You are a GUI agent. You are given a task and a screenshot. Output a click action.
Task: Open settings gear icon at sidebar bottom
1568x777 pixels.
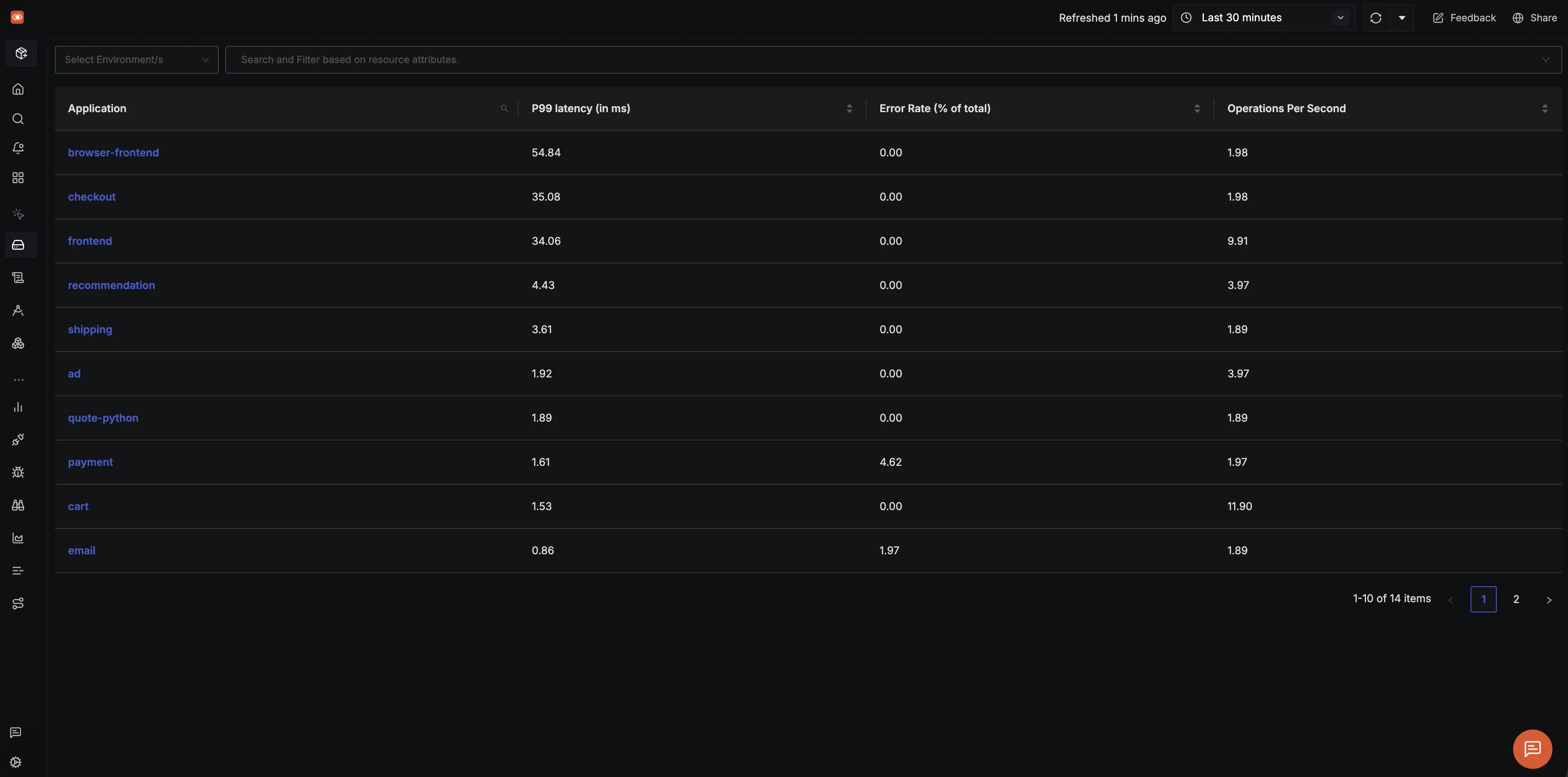pos(16,762)
